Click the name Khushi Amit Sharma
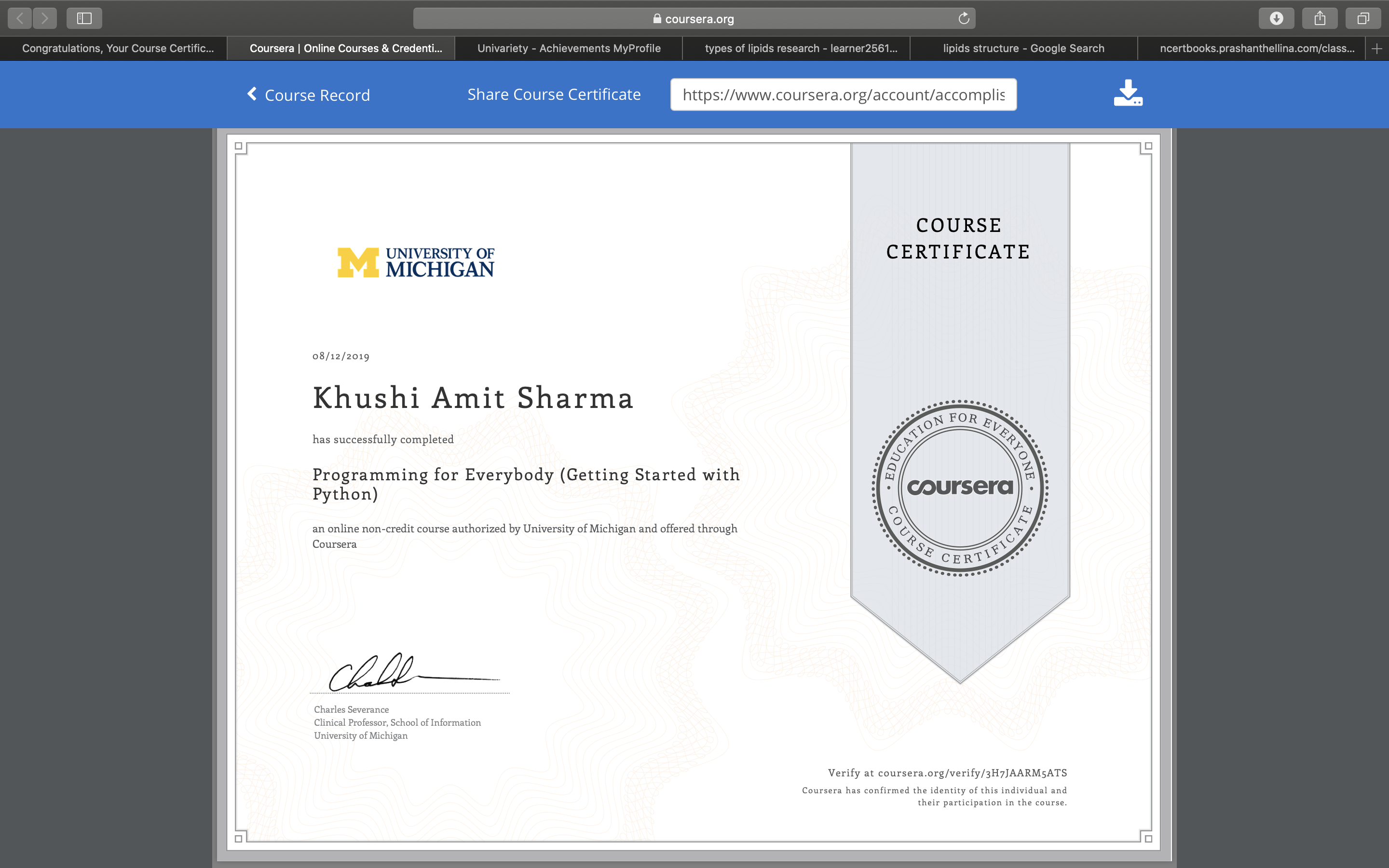1389x868 pixels. [x=473, y=398]
